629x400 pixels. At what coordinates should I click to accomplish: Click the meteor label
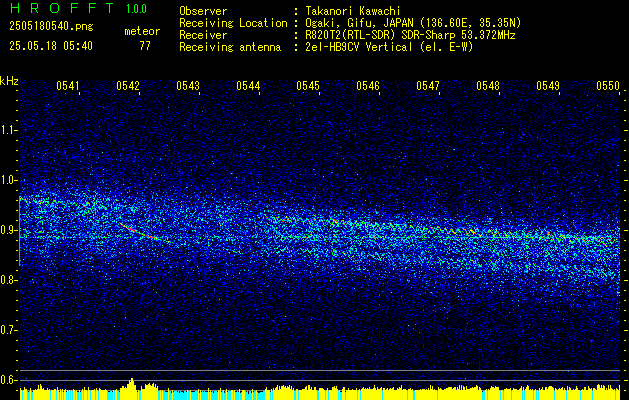tap(142, 31)
